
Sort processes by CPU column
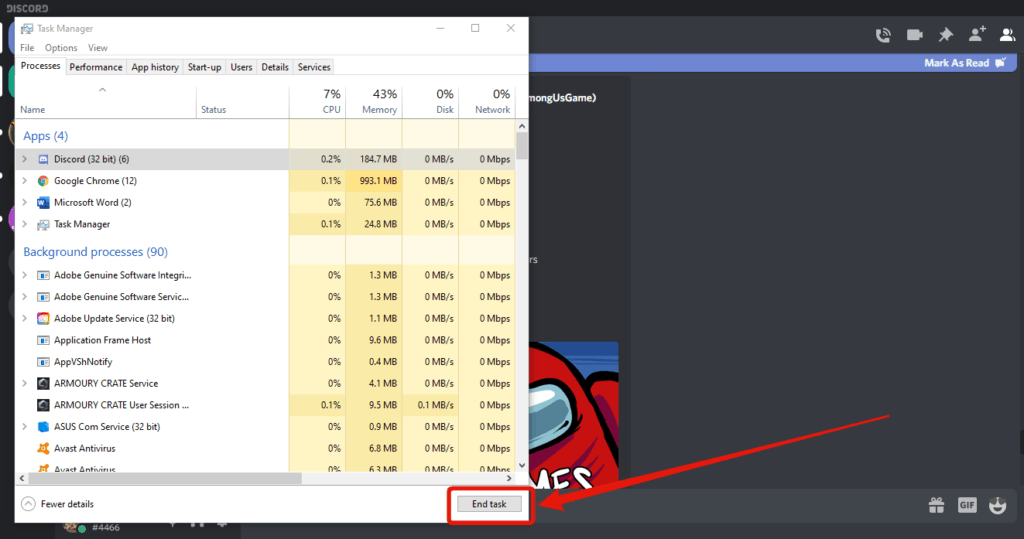click(317, 103)
